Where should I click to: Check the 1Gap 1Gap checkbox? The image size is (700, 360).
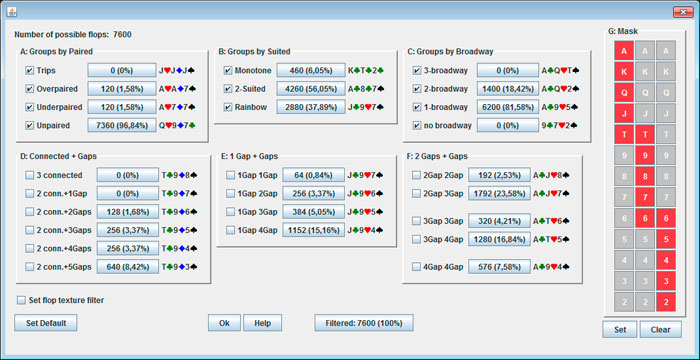(230, 175)
